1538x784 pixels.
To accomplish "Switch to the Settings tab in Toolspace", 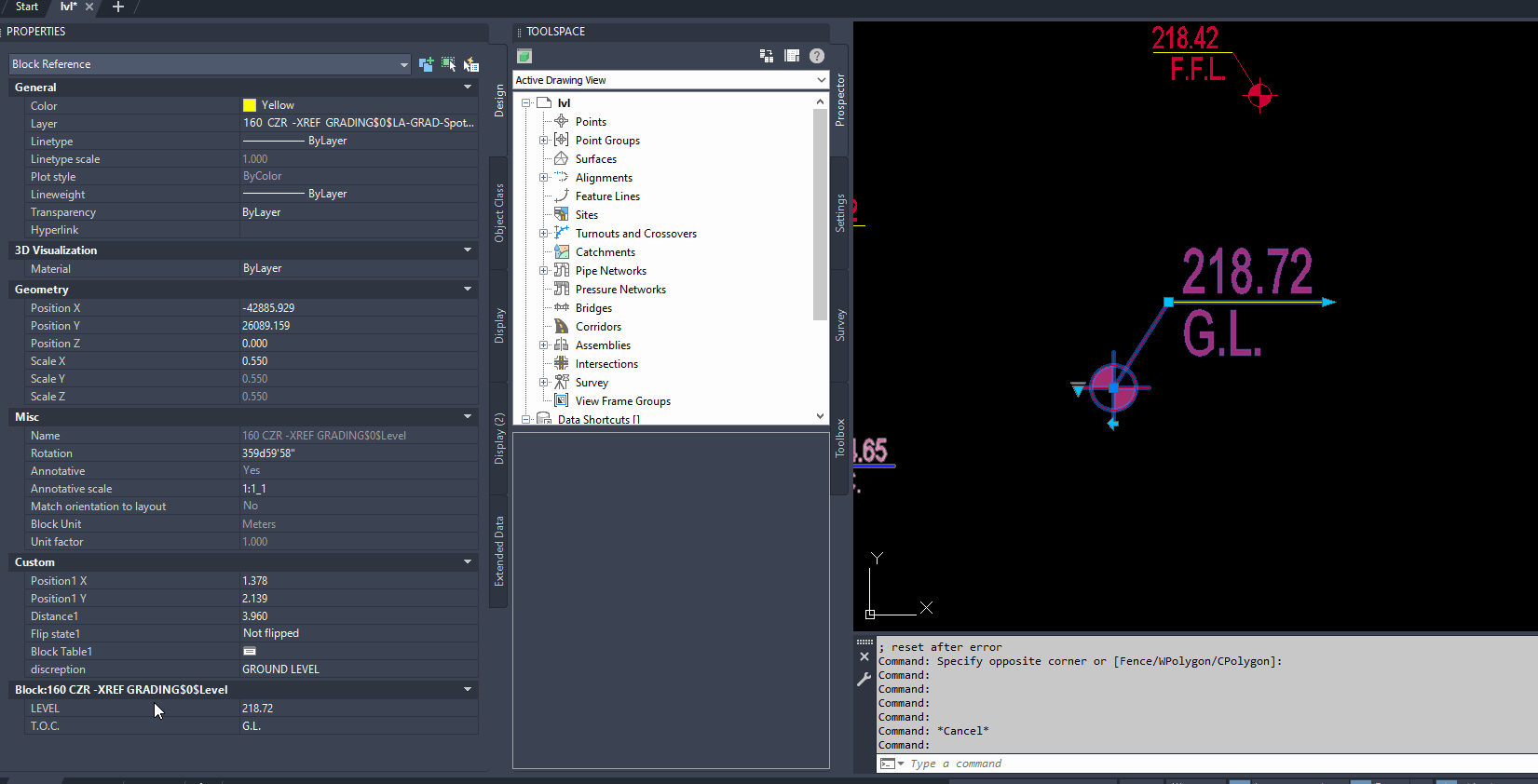I will 840,212.
